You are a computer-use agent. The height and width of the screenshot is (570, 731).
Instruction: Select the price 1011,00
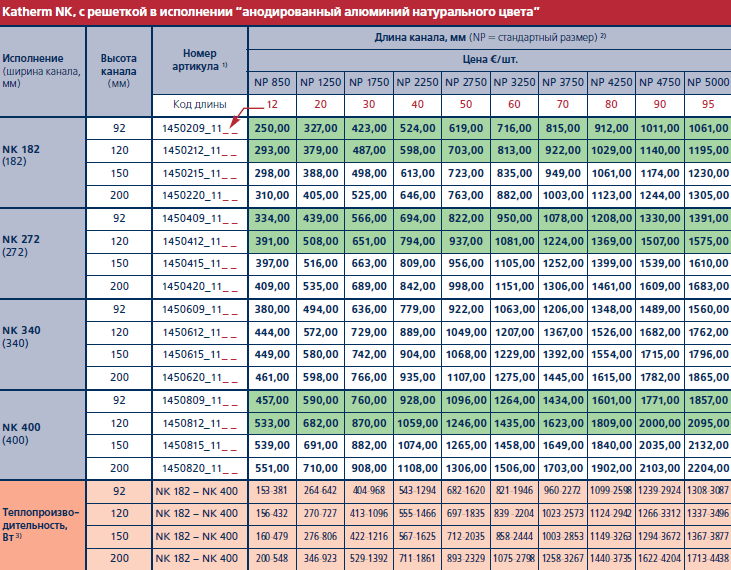pos(660,128)
